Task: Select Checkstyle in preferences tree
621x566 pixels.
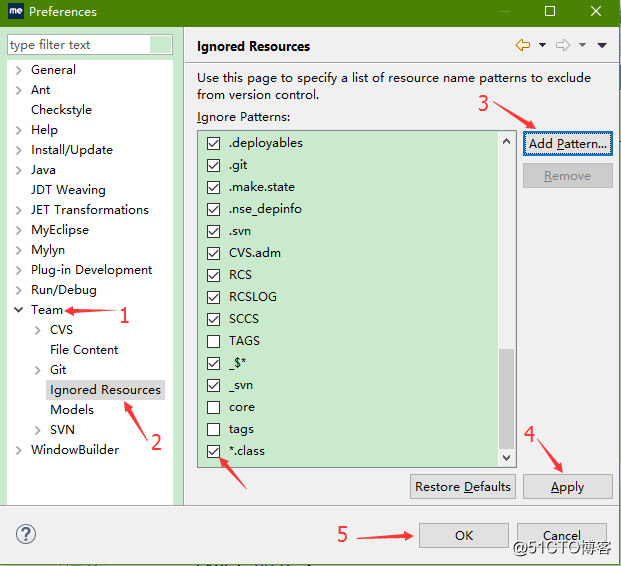Action: coord(61,110)
